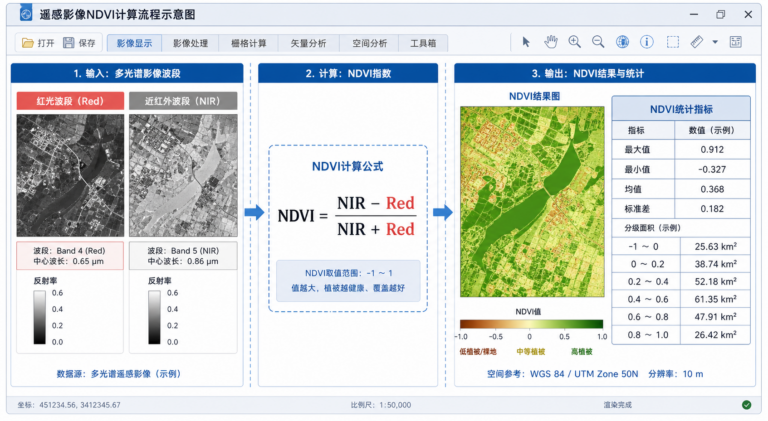Click the open folder icon
The width and height of the screenshot is (768, 421).
click(27, 43)
